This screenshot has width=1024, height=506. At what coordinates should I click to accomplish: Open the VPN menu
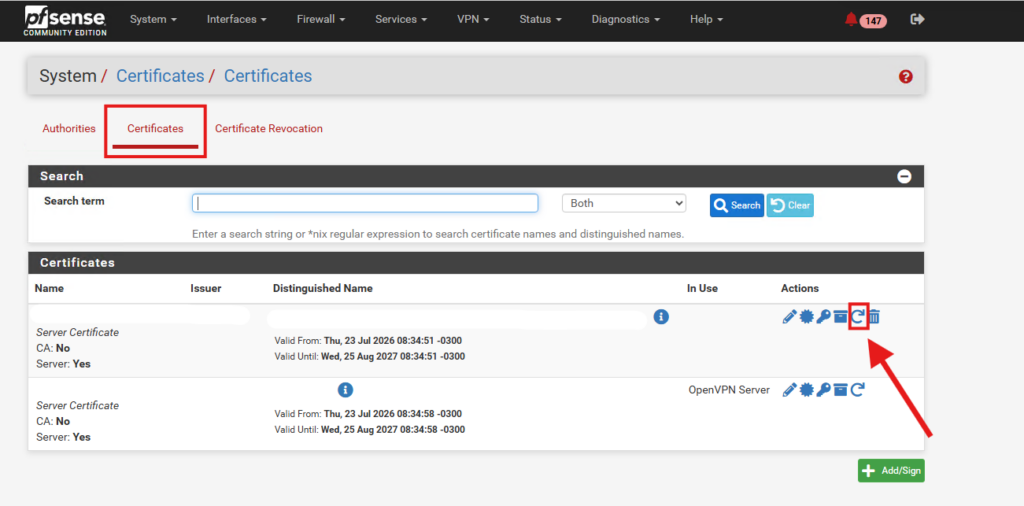(473, 20)
